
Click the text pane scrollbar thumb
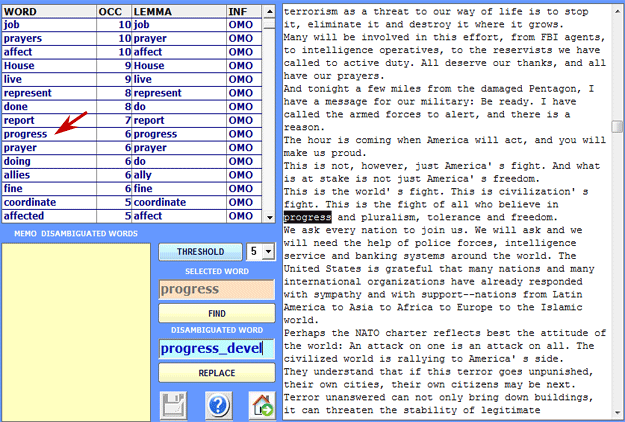point(617,126)
